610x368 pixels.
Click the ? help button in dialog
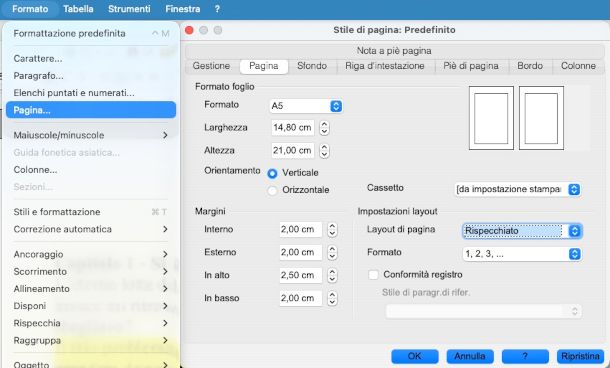tap(525, 356)
